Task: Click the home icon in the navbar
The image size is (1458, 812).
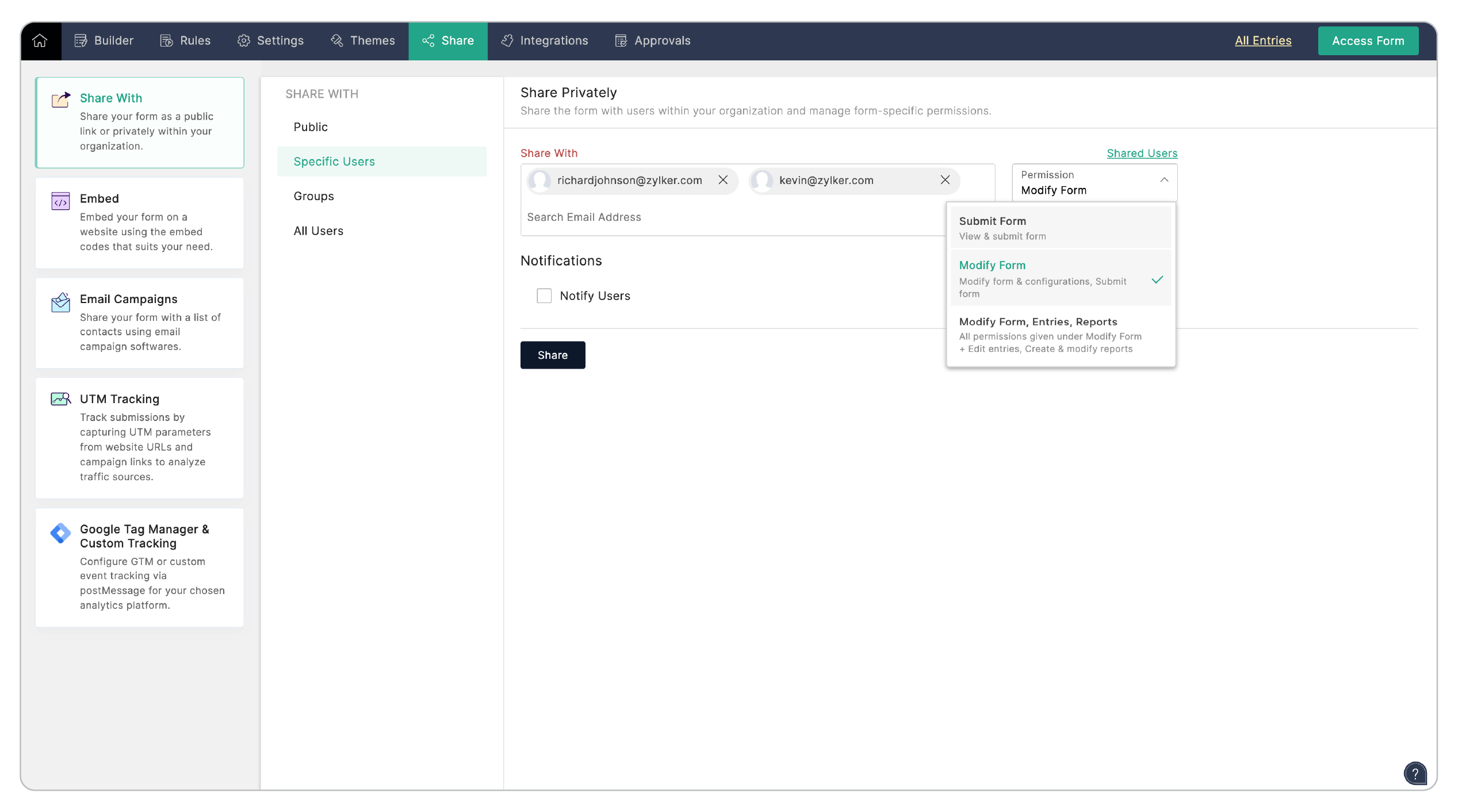Action: 40,40
